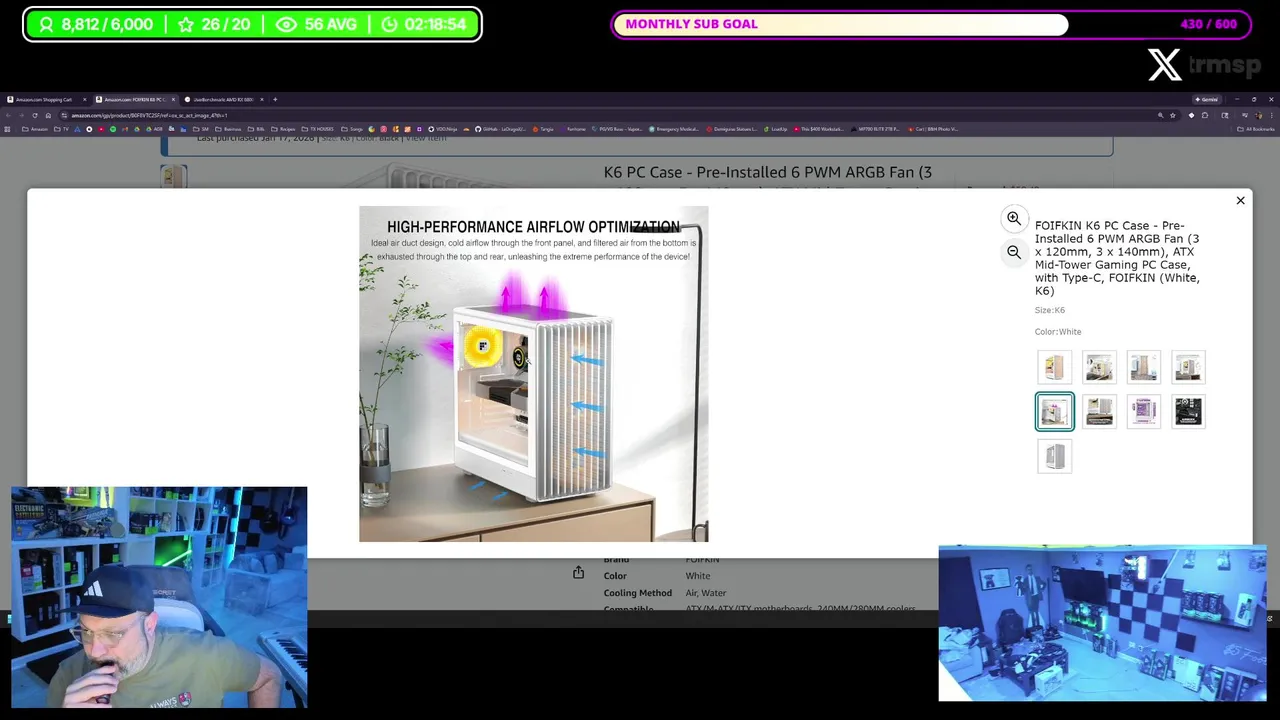Close the Amazon Shopping Cart tab

(x=85, y=99)
